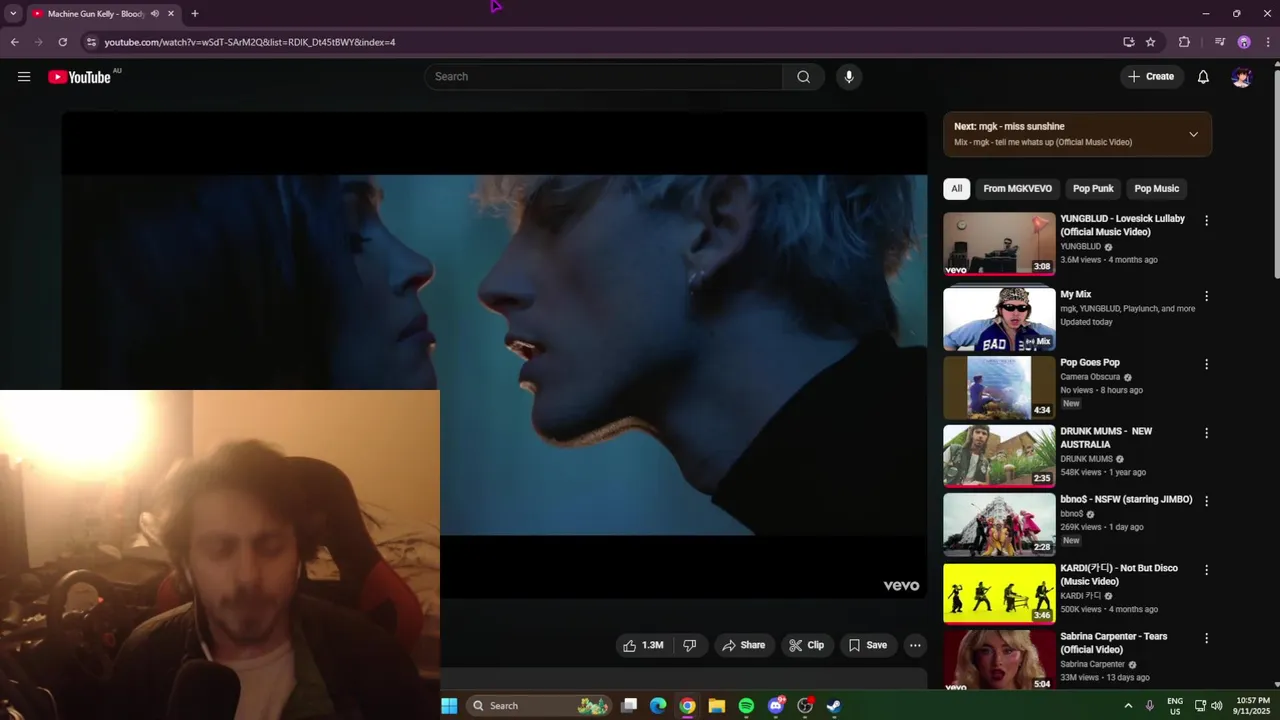1280x720 pixels.
Task: Start voice search with microphone icon
Action: tap(849, 77)
